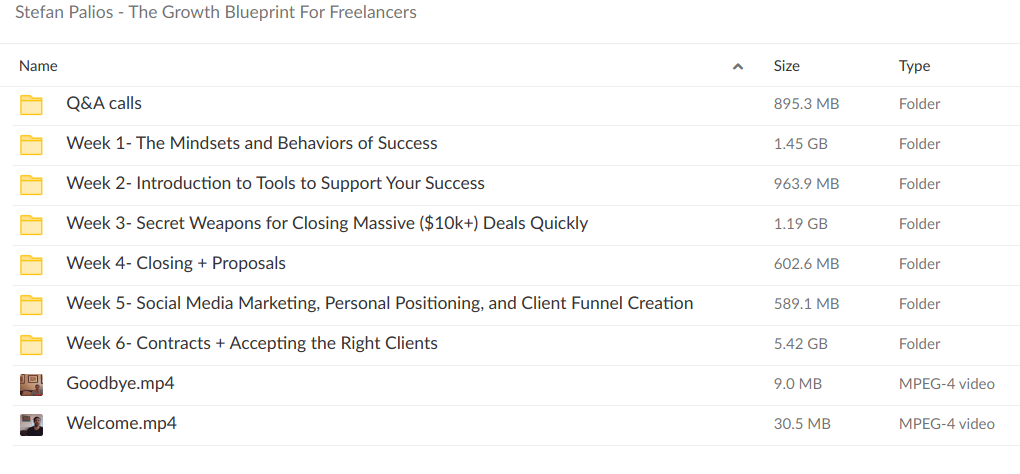Screen dimensions: 1020x474
Task: Sort files by the Name column header
Action: coord(39,66)
